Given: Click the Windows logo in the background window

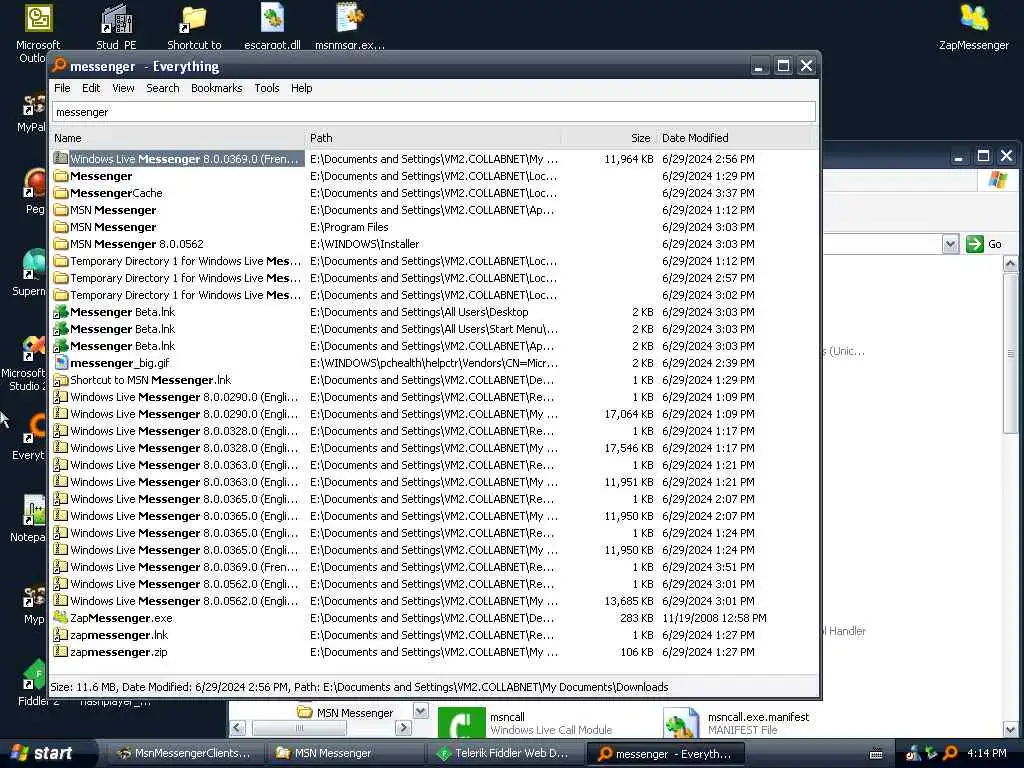Looking at the screenshot, I should pos(997,180).
